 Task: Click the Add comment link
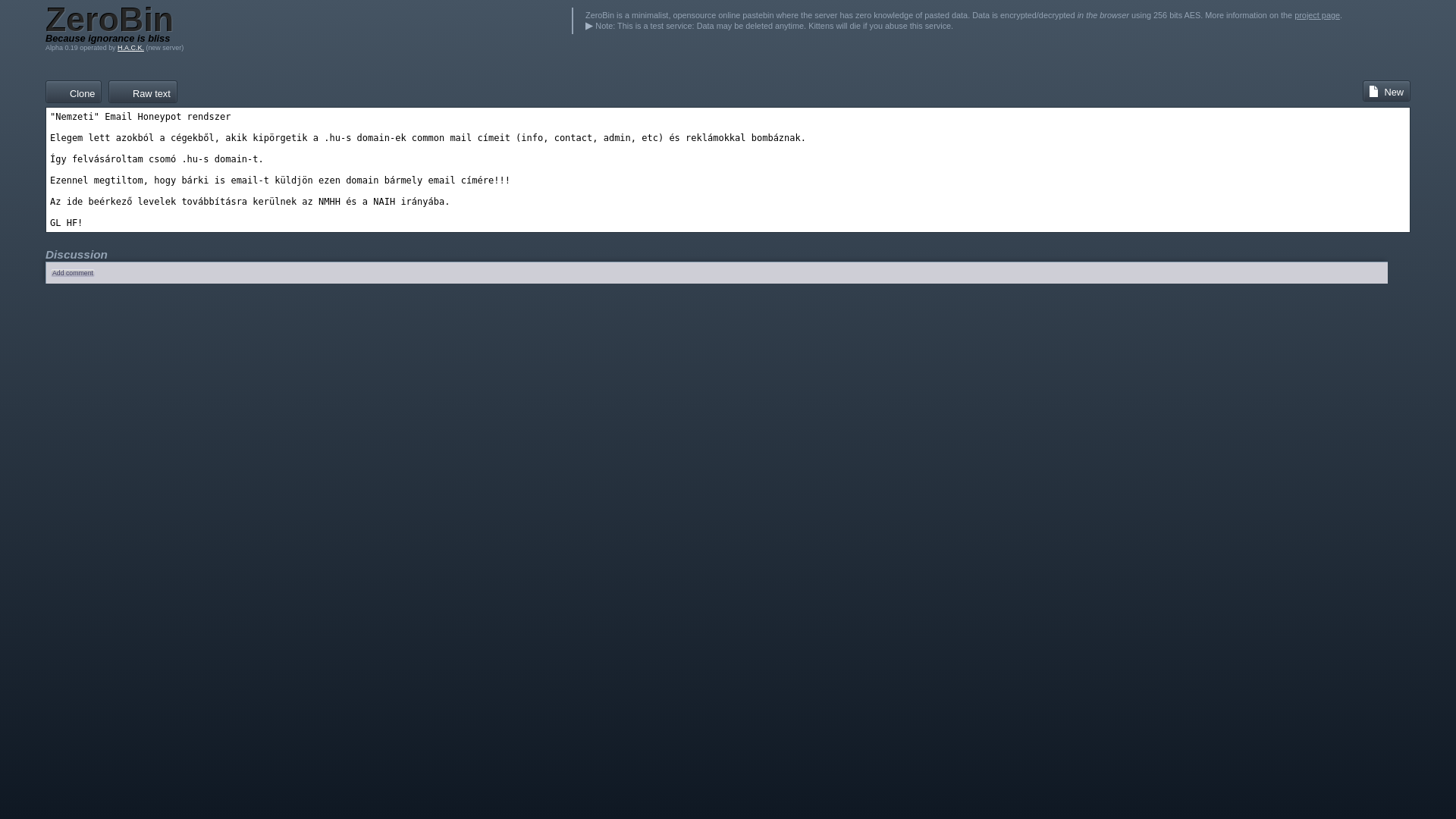coord(73,273)
